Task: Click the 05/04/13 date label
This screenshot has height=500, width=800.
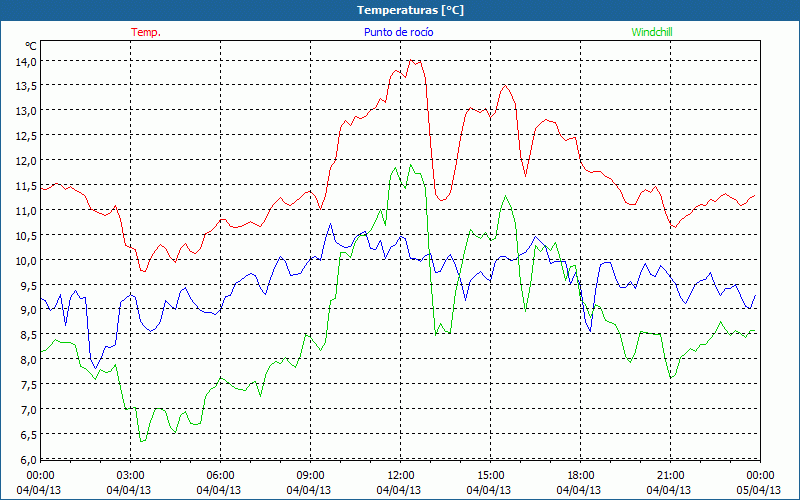Action: pos(759,490)
